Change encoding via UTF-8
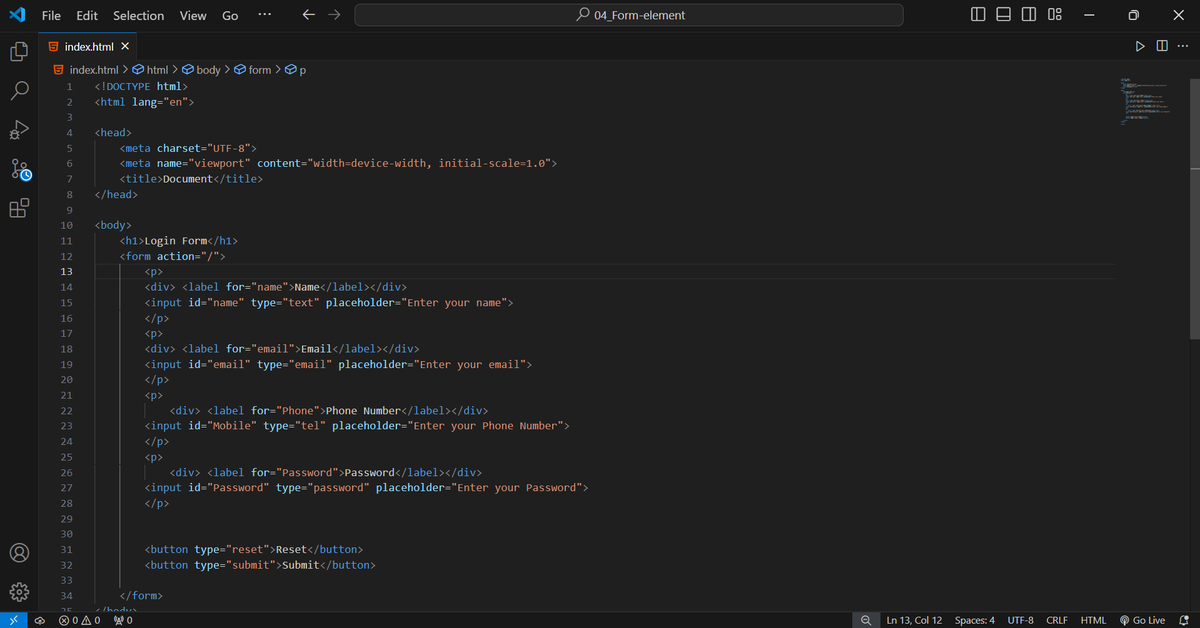The height and width of the screenshot is (628, 1200). coord(1021,620)
